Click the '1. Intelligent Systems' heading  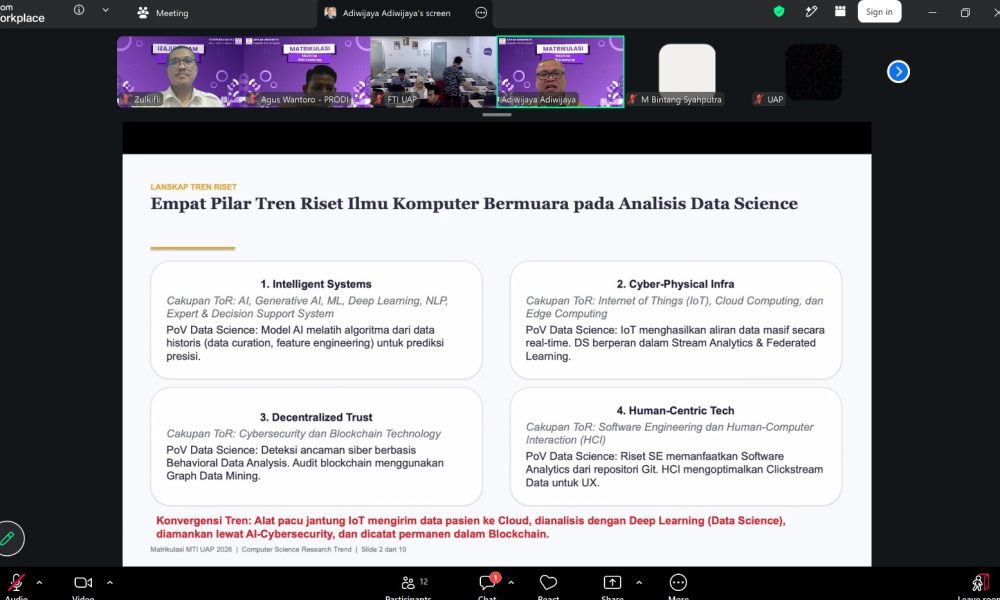coord(316,284)
